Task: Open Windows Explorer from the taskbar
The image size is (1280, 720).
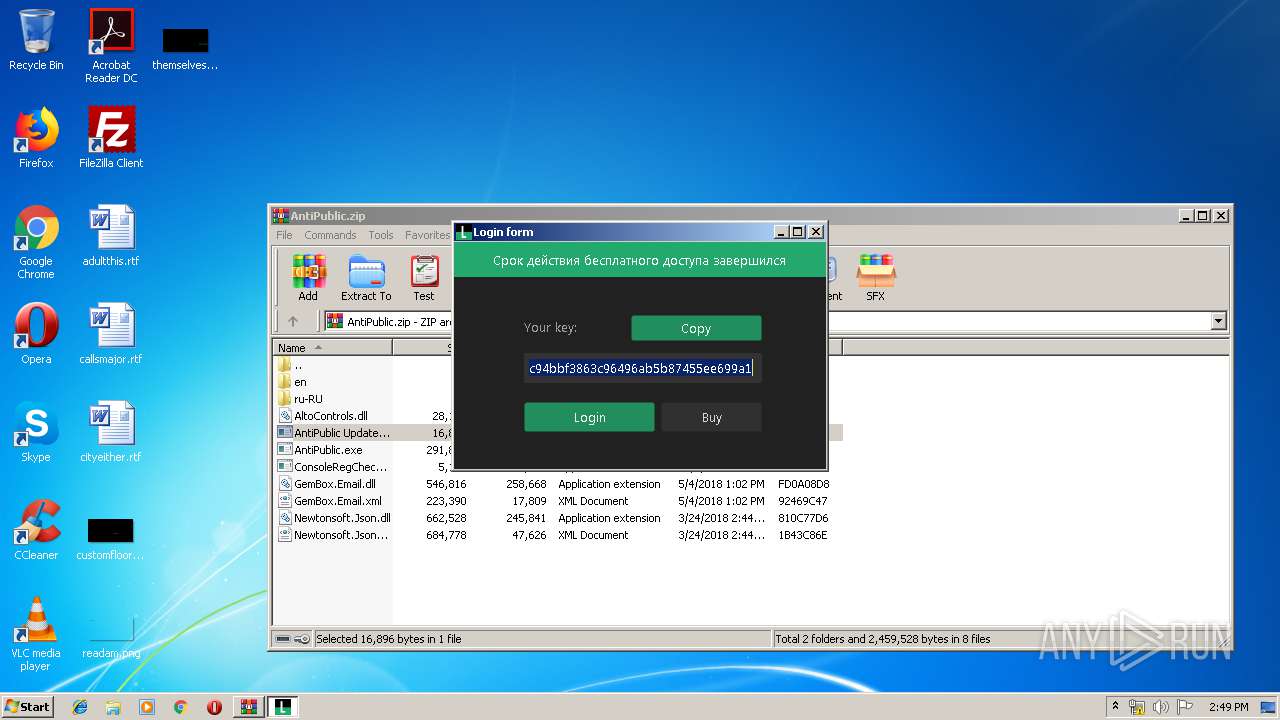Action: (x=113, y=707)
